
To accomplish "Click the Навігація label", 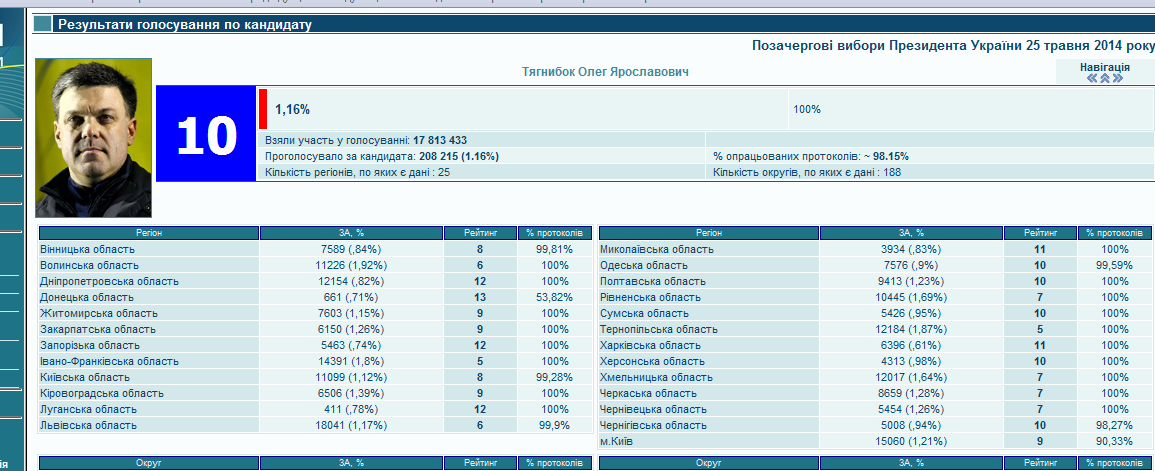I will tap(1105, 66).
